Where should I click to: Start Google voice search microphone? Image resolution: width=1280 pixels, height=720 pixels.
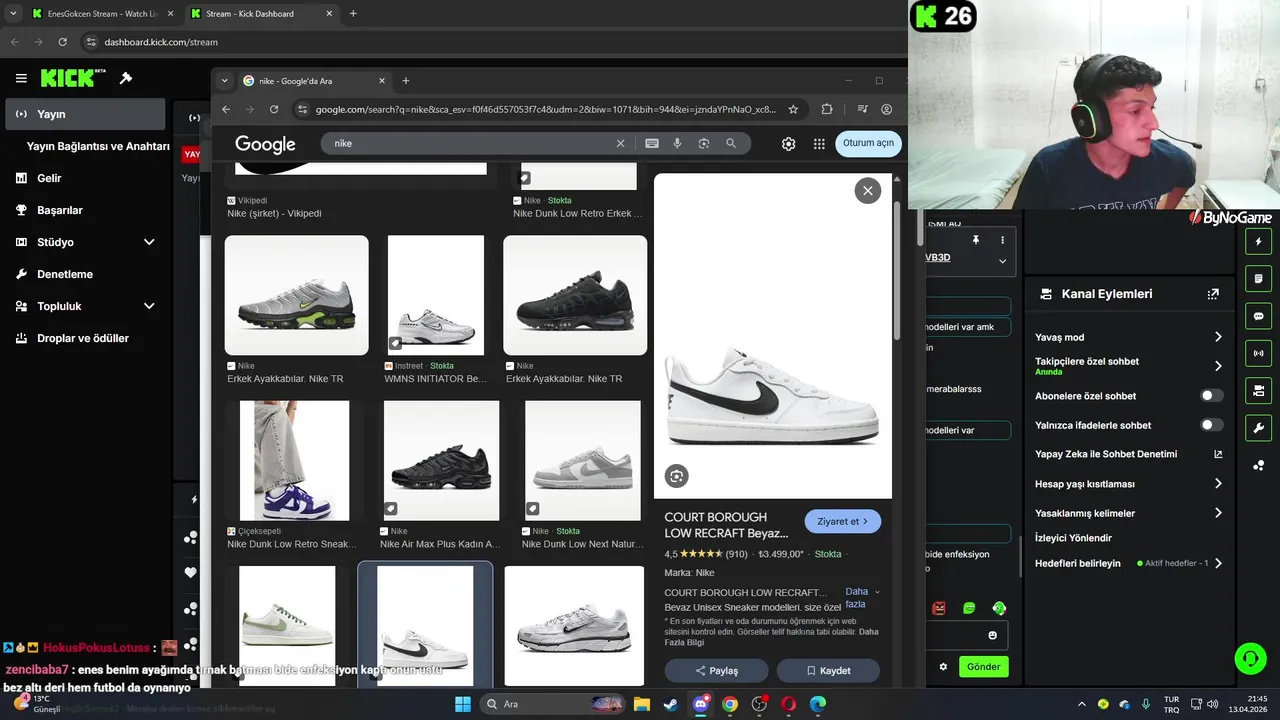677,143
